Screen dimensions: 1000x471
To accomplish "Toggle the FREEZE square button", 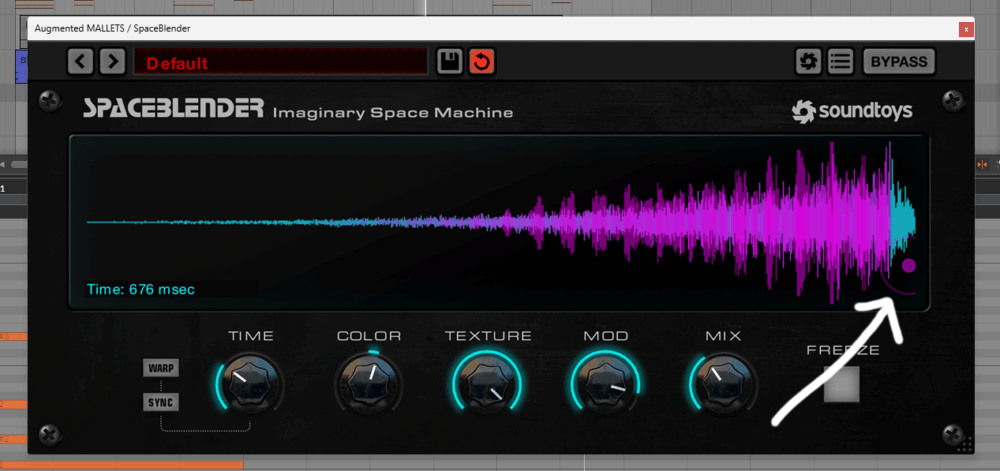I will [x=841, y=384].
